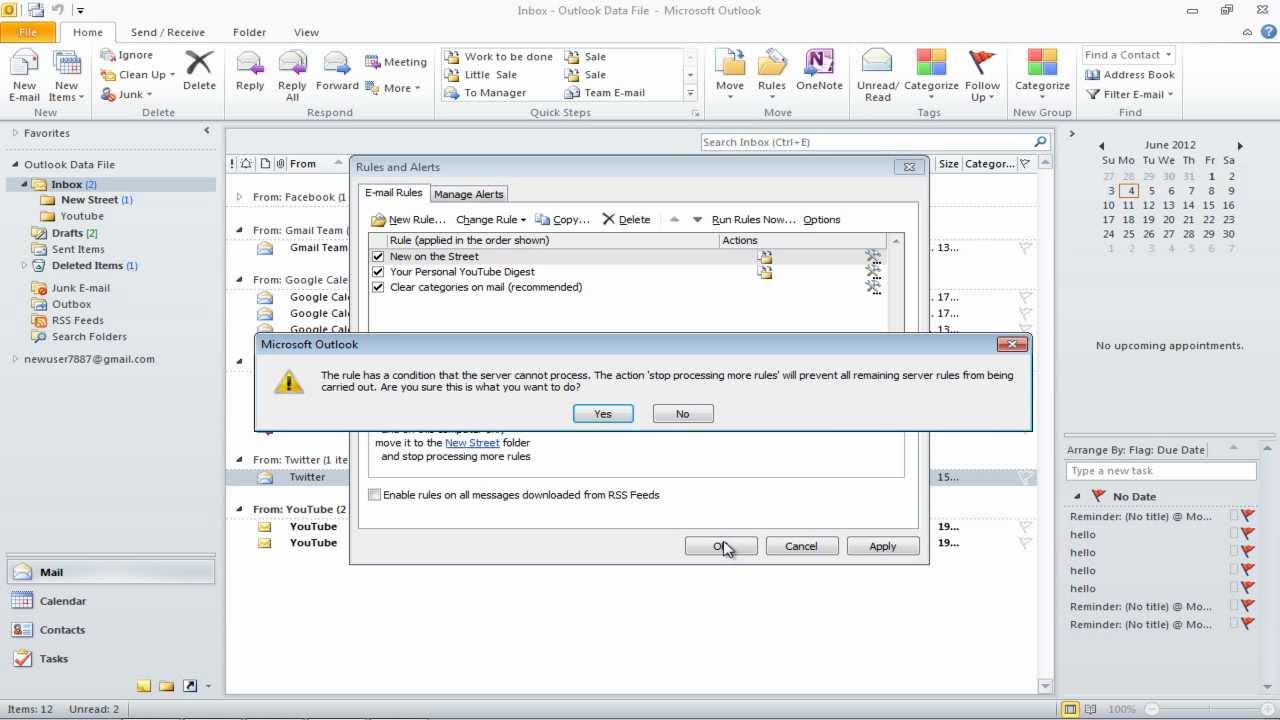Click New Rule in Rules and Alerts

coord(408,220)
